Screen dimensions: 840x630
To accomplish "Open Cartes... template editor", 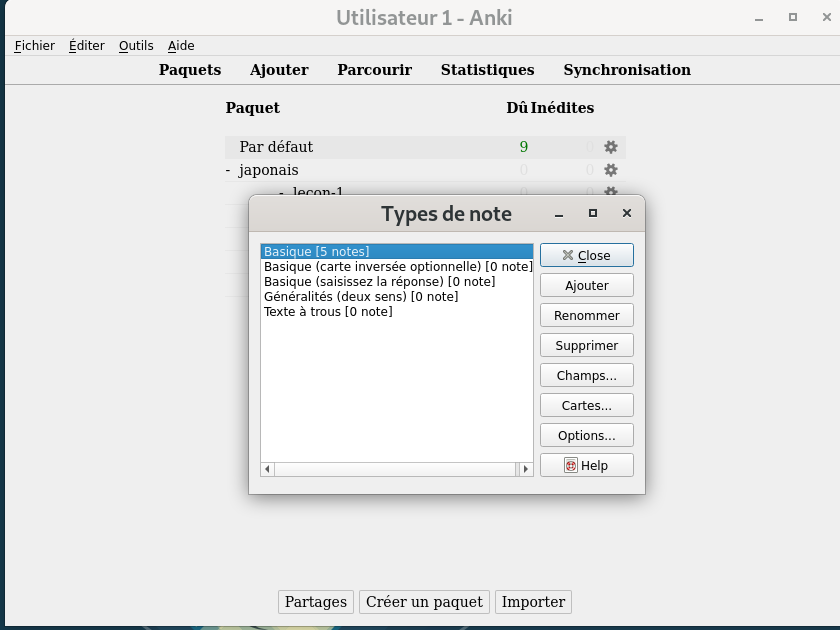I will 586,405.
